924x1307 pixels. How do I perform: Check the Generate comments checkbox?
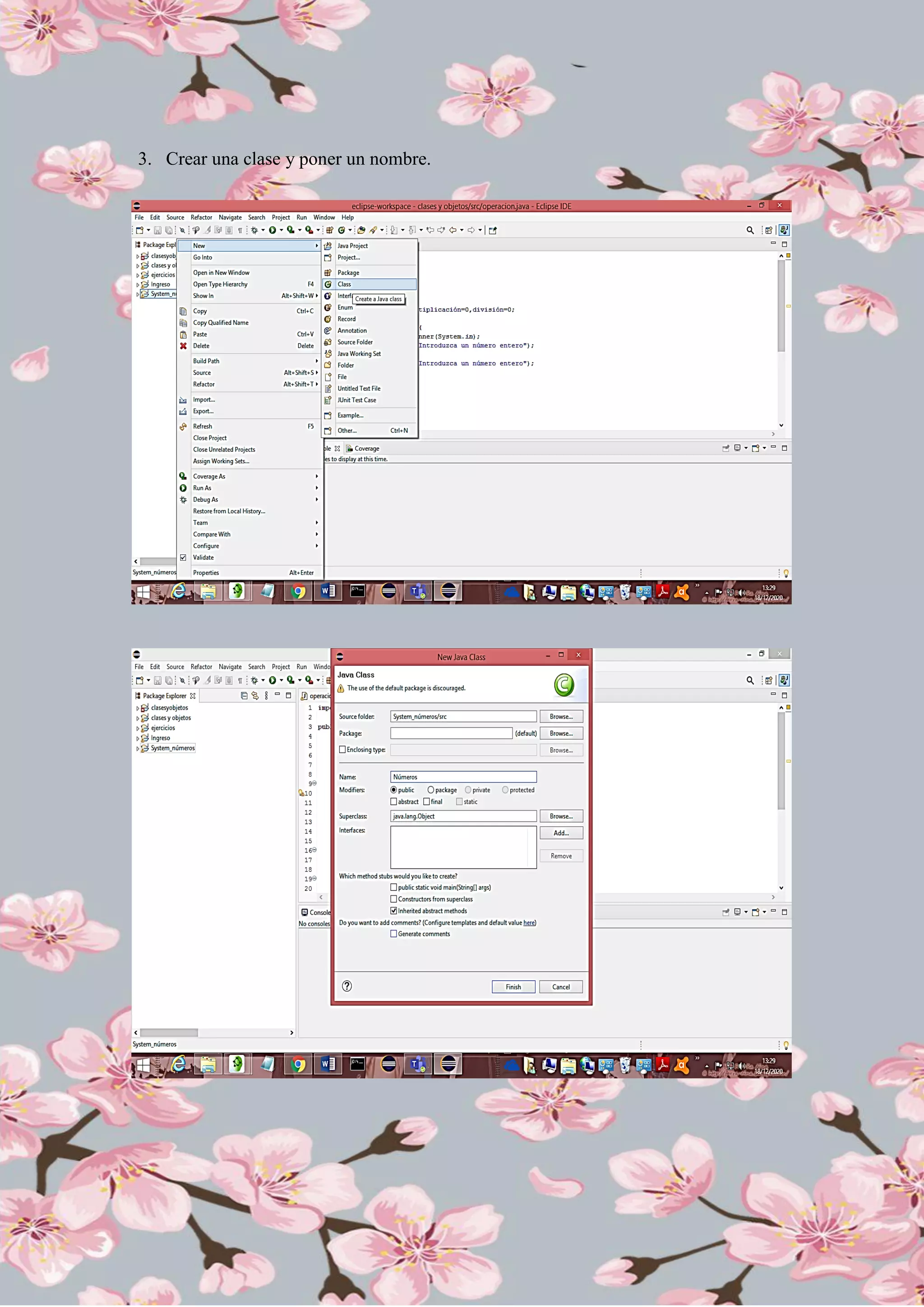pos(394,934)
